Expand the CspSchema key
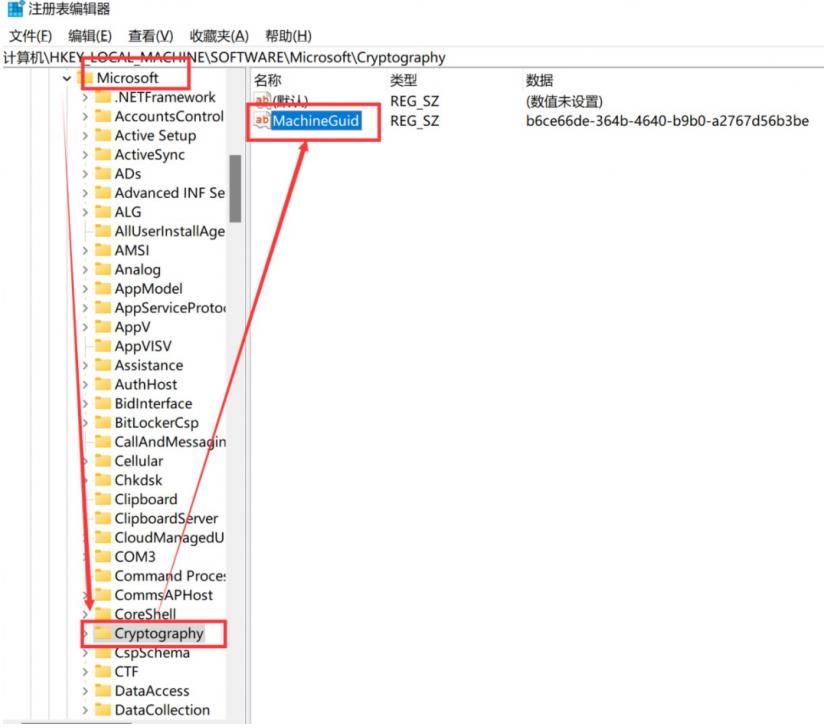 [x=85, y=653]
